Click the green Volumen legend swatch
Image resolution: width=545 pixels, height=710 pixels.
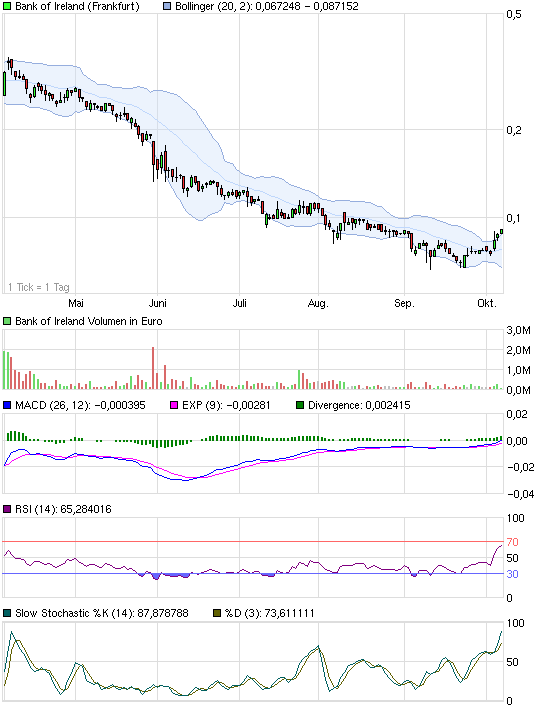[x=7, y=321]
